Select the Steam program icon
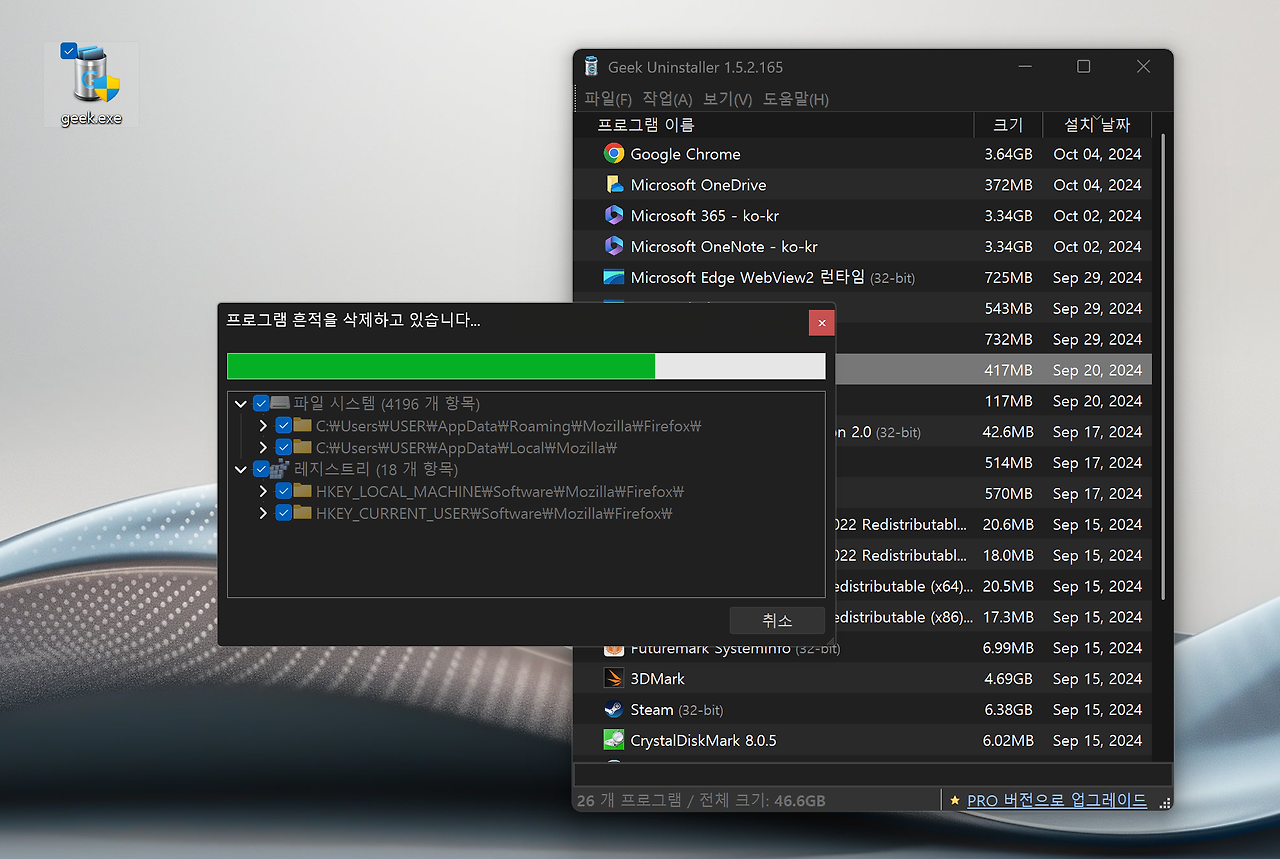 point(614,710)
